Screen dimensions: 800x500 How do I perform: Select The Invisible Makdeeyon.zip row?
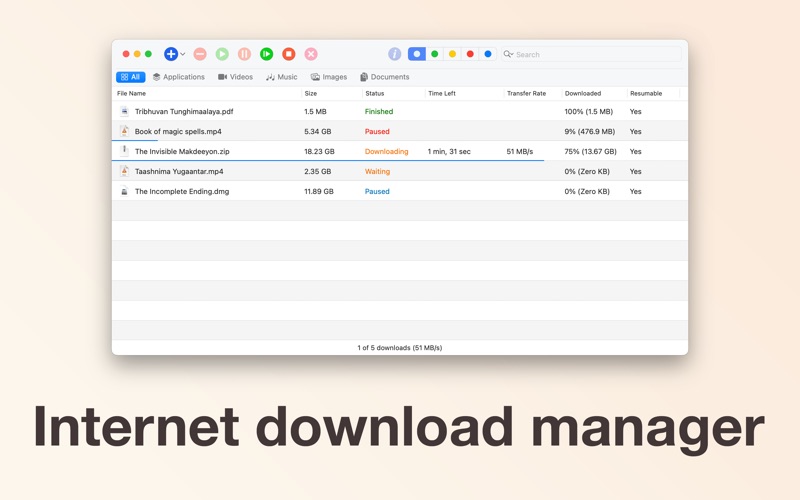[x=399, y=151]
